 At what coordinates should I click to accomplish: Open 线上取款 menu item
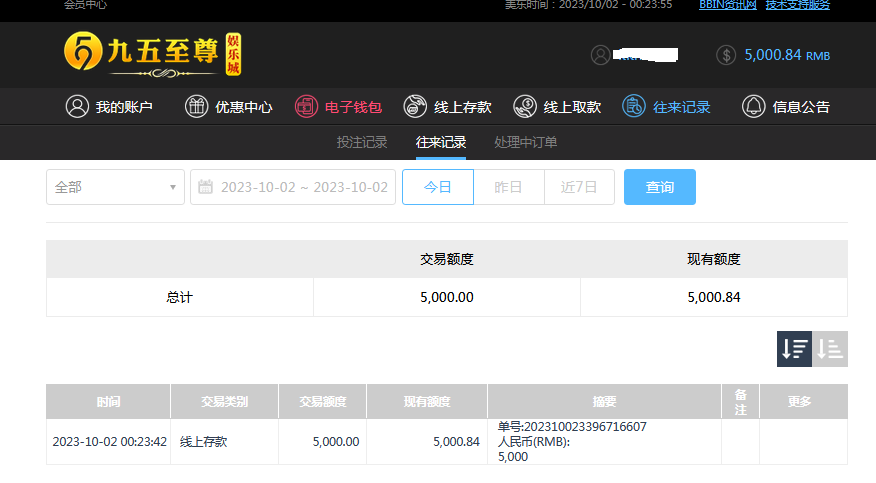point(572,107)
